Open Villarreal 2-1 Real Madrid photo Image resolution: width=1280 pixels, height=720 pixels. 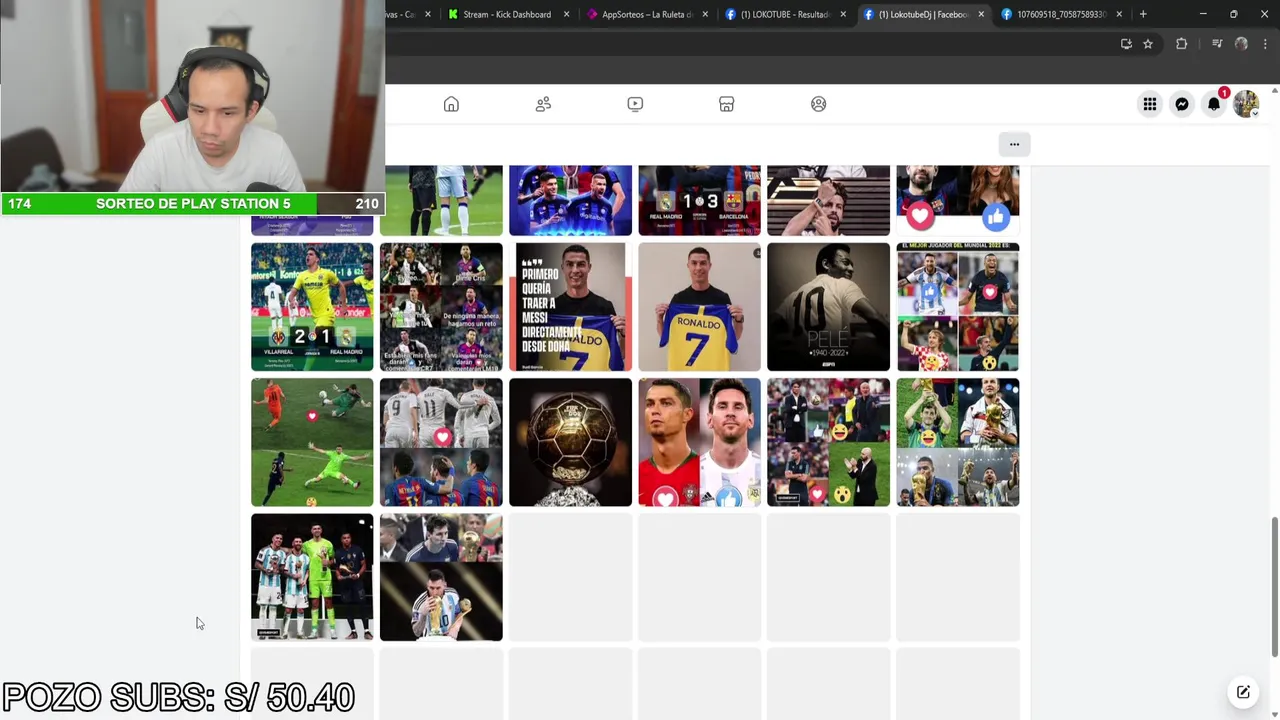coord(312,307)
